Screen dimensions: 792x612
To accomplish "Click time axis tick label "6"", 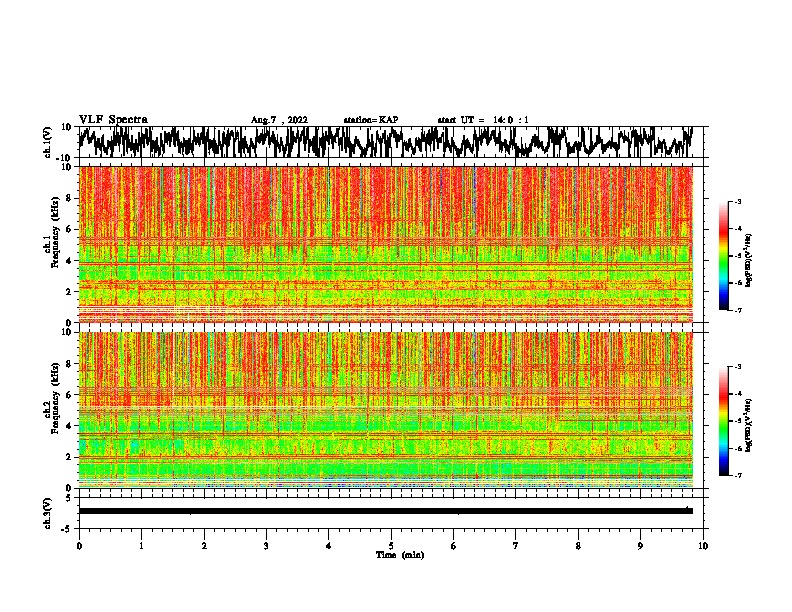I will pyautogui.click(x=454, y=546).
